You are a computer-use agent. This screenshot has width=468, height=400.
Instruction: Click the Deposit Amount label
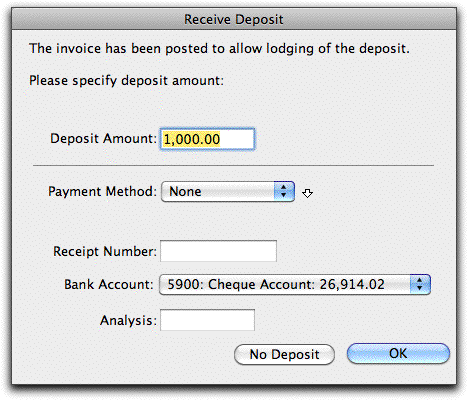tap(103, 139)
